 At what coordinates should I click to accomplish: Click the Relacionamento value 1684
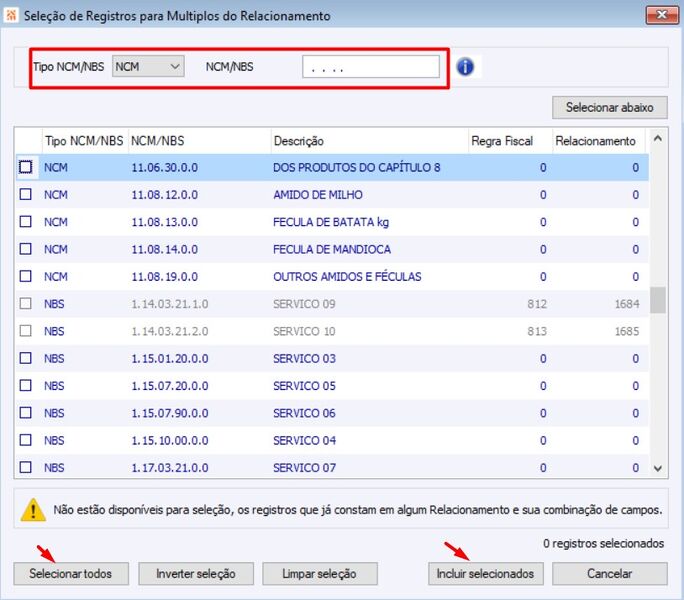click(x=627, y=304)
